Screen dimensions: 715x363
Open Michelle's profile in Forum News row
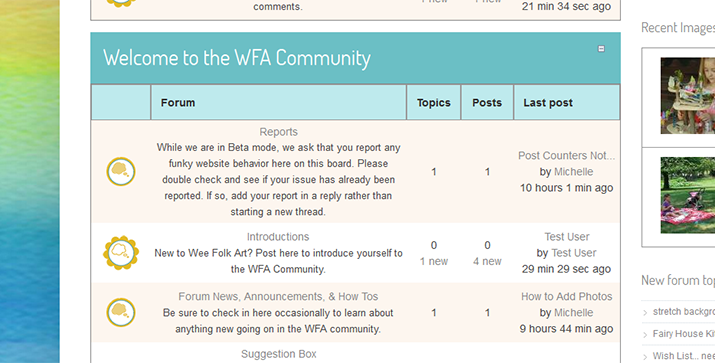pyautogui.click(x=573, y=312)
